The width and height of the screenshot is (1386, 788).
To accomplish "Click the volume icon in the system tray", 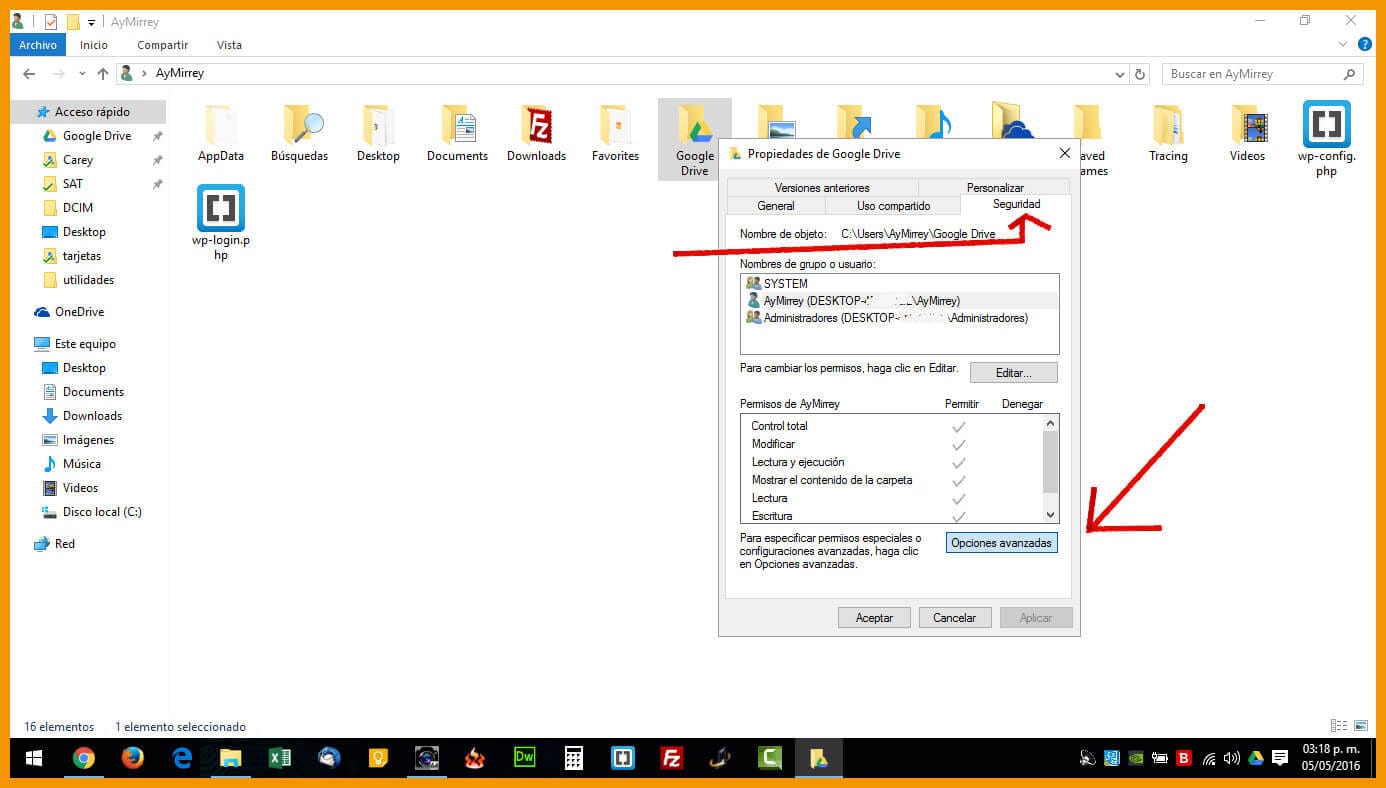I will click(x=1232, y=758).
